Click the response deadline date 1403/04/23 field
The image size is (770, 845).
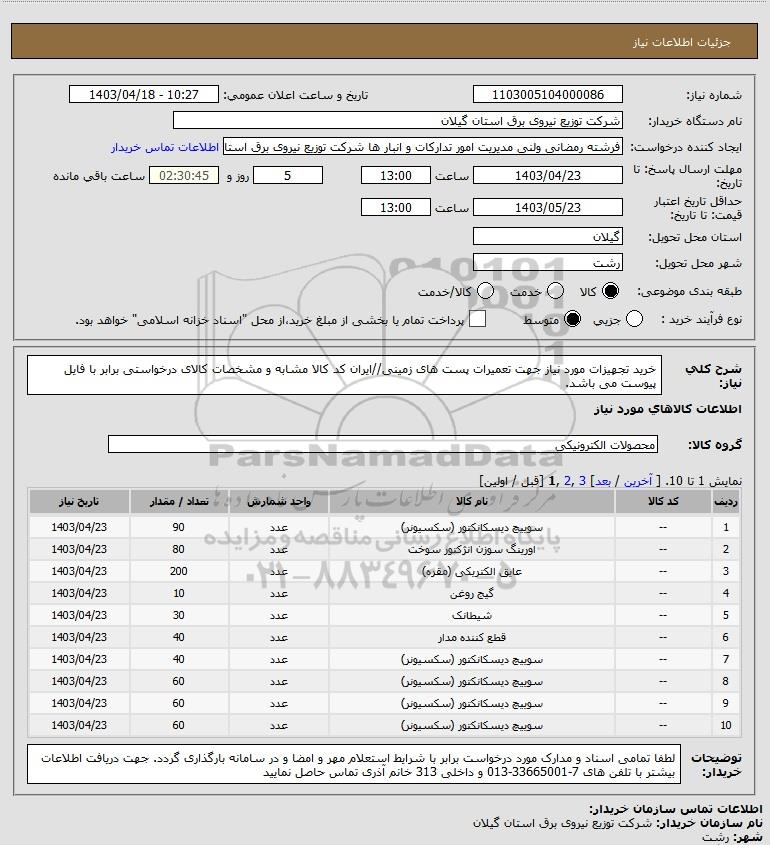(547, 175)
